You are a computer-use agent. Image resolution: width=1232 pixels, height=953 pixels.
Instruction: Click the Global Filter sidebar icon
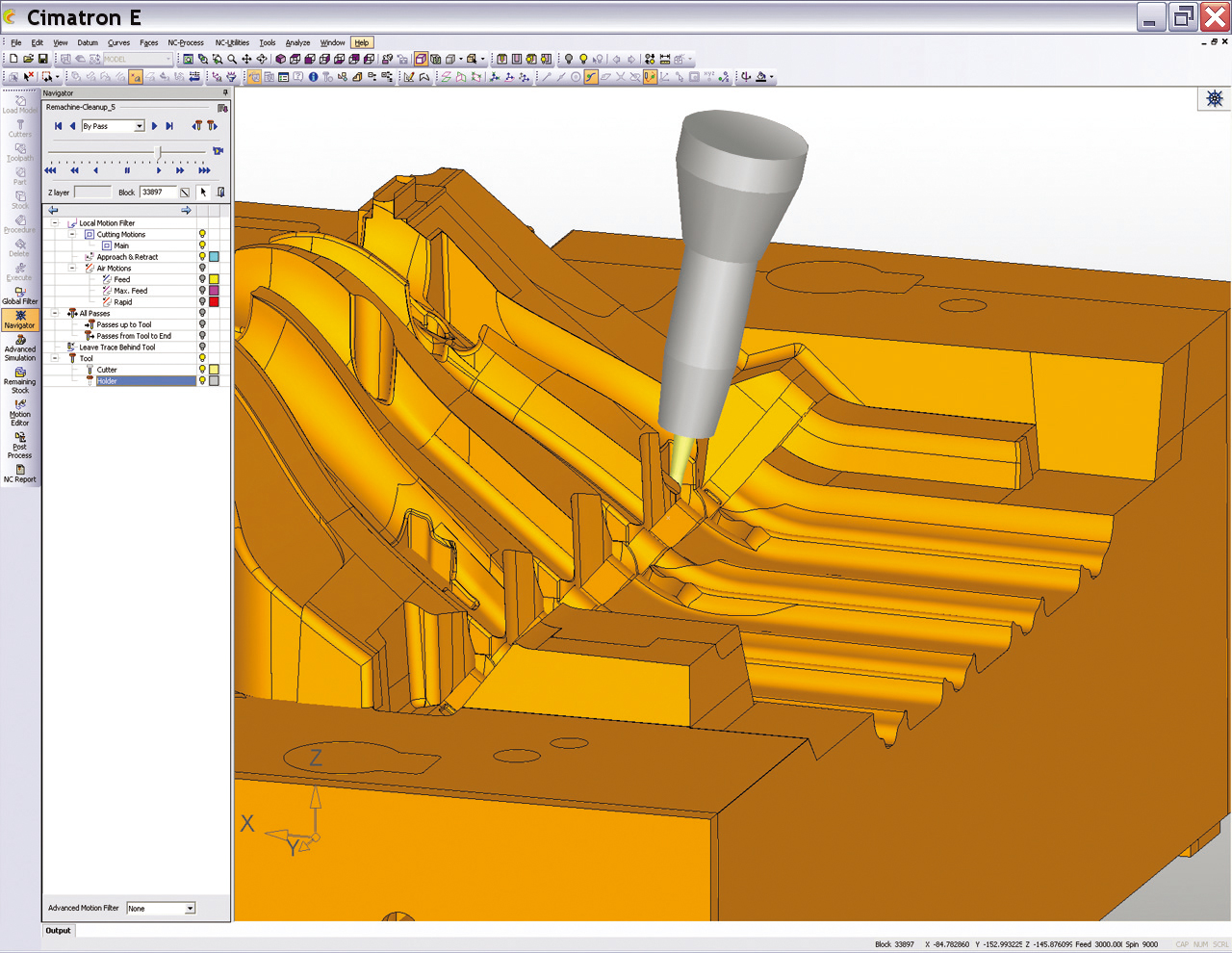pyautogui.click(x=19, y=295)
